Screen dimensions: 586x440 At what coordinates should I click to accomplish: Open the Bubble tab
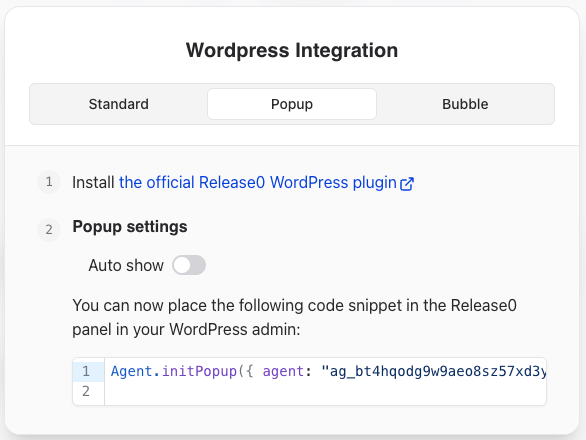tap(465, 104)
